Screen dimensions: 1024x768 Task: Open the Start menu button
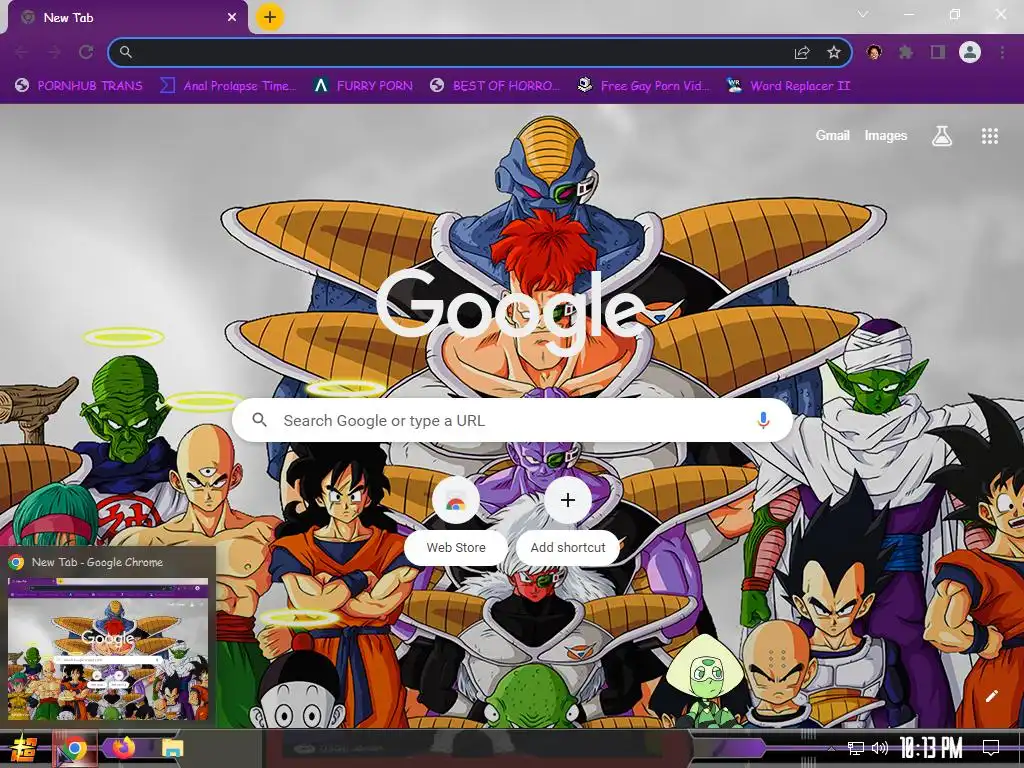(x=23, y=748)
